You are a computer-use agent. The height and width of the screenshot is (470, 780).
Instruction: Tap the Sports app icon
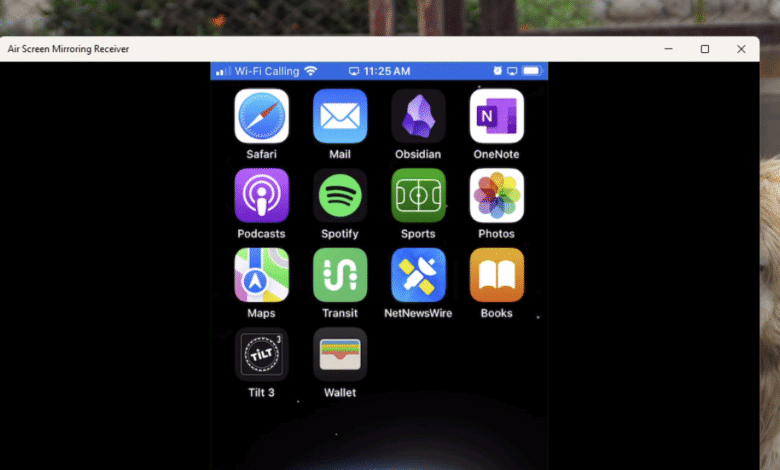click(x=418, y=195)
